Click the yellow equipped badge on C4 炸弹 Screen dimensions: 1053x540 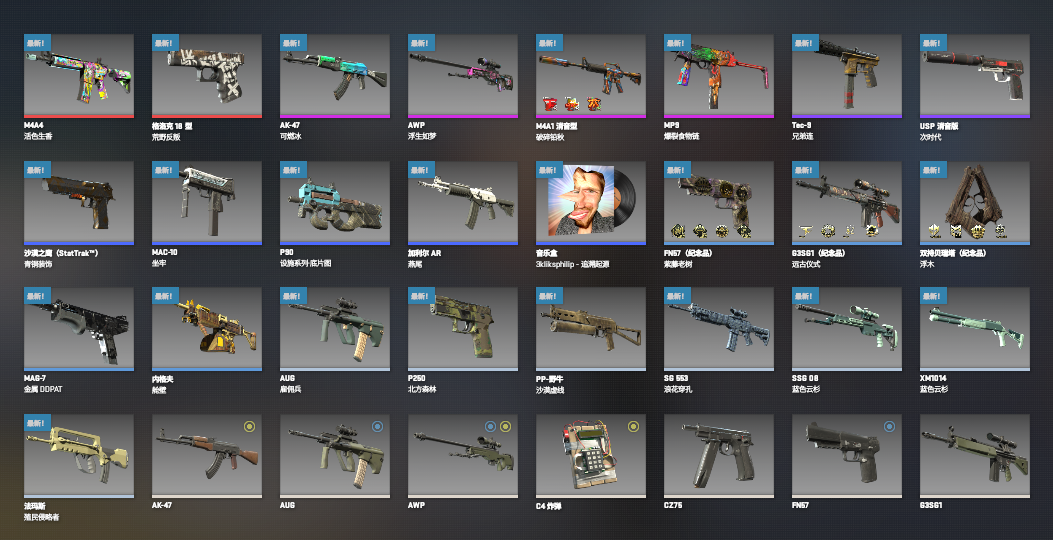[x=633, y=426]
